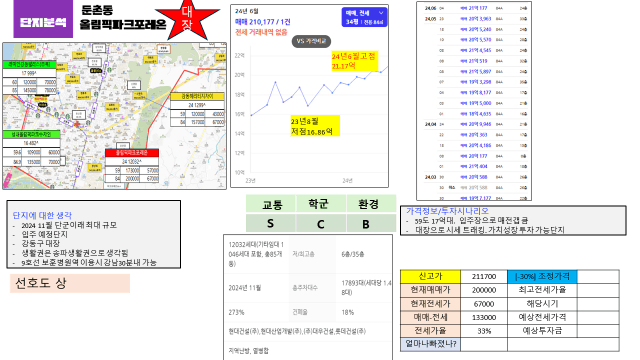The image size is (640, 360).
Task: Click the 선호도 상 box
Action: click(70, 283)
